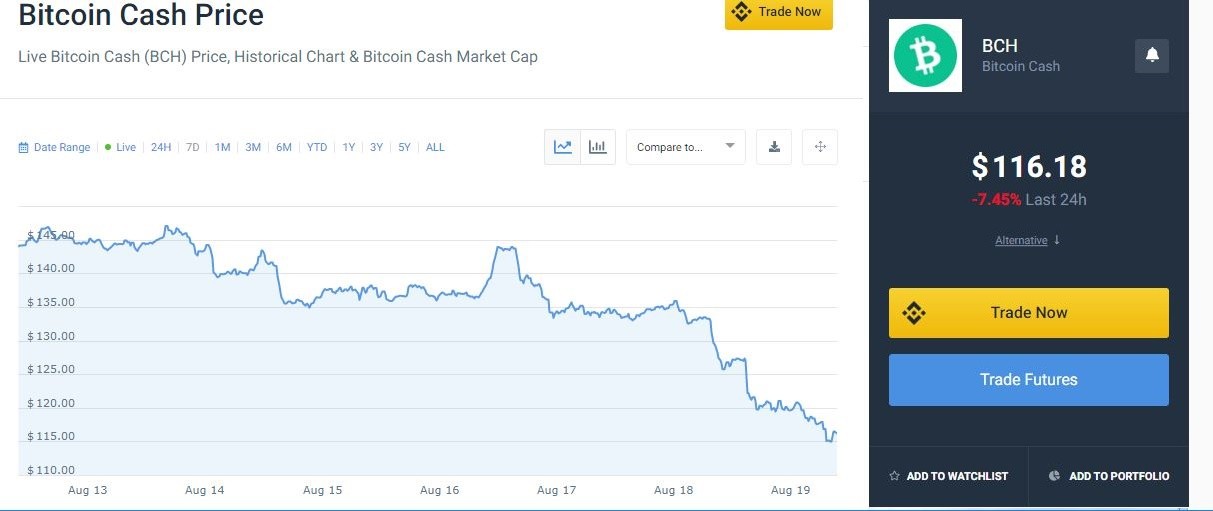Click the large yellow Trade Now button

pyautogui.click(x=1029, y=313)
